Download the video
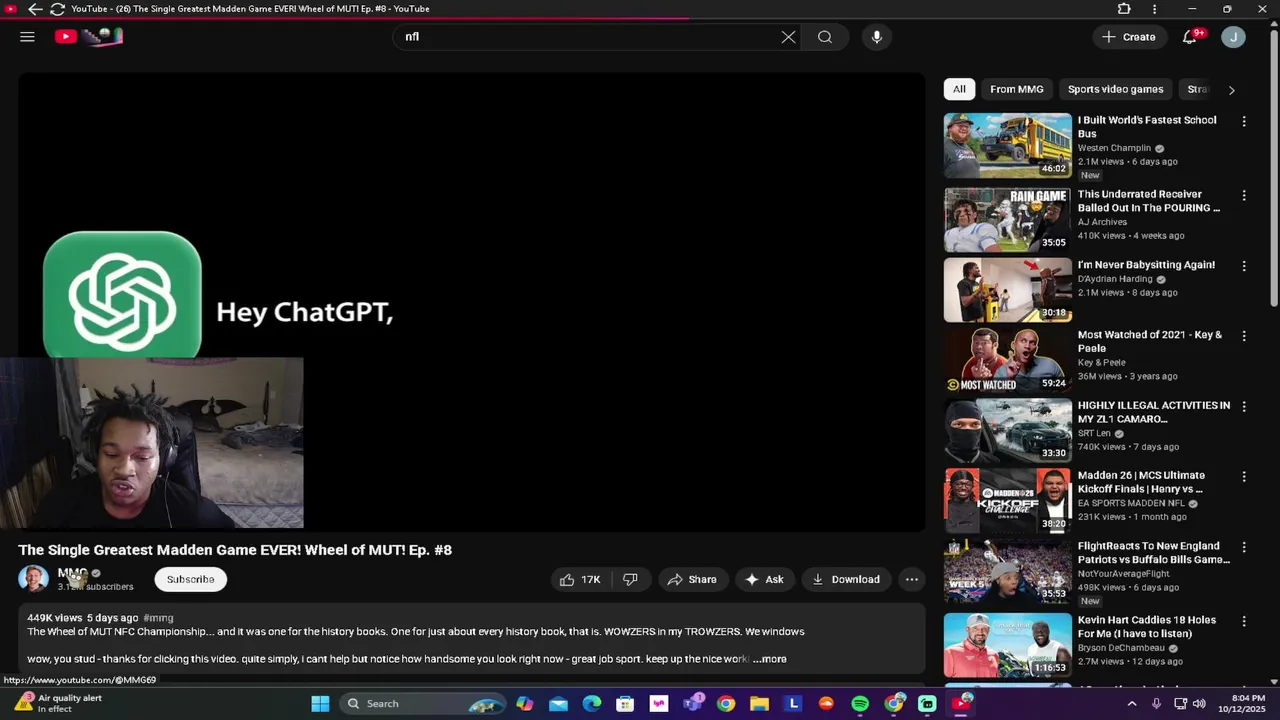 click(x=846, y=579)
